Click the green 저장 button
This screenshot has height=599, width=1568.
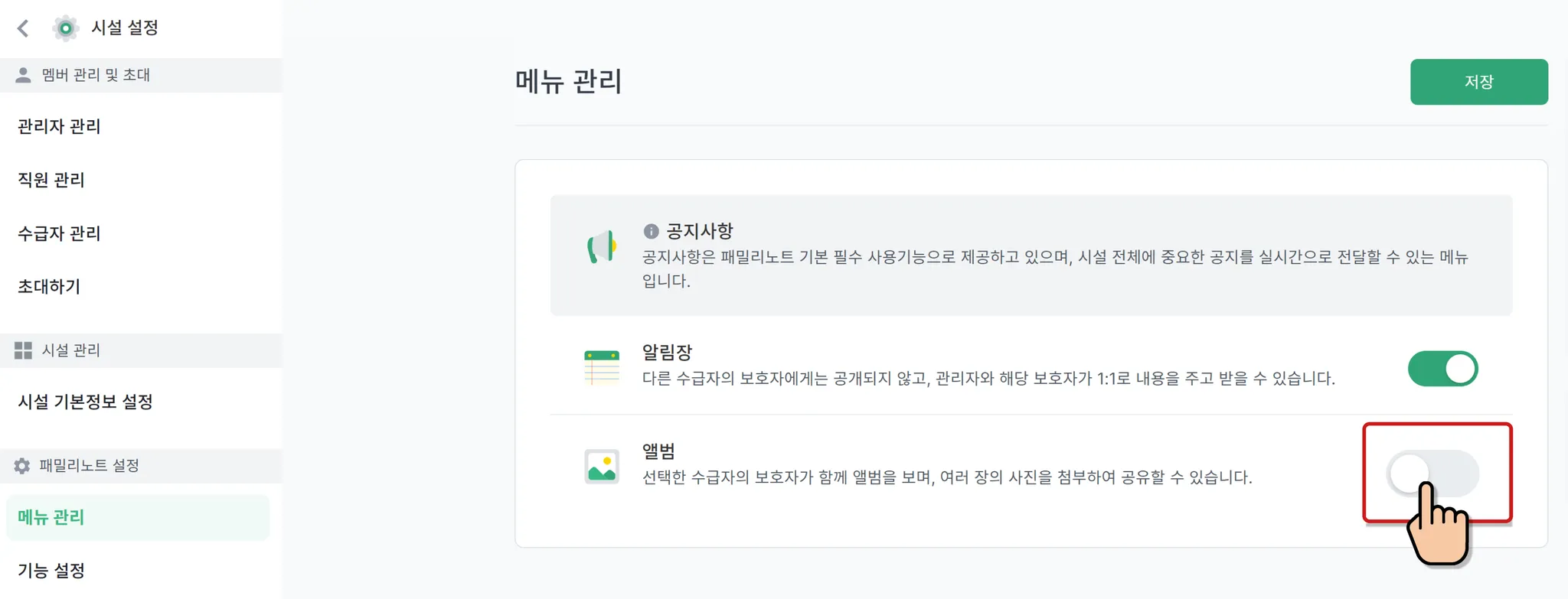pos(1479,82)
